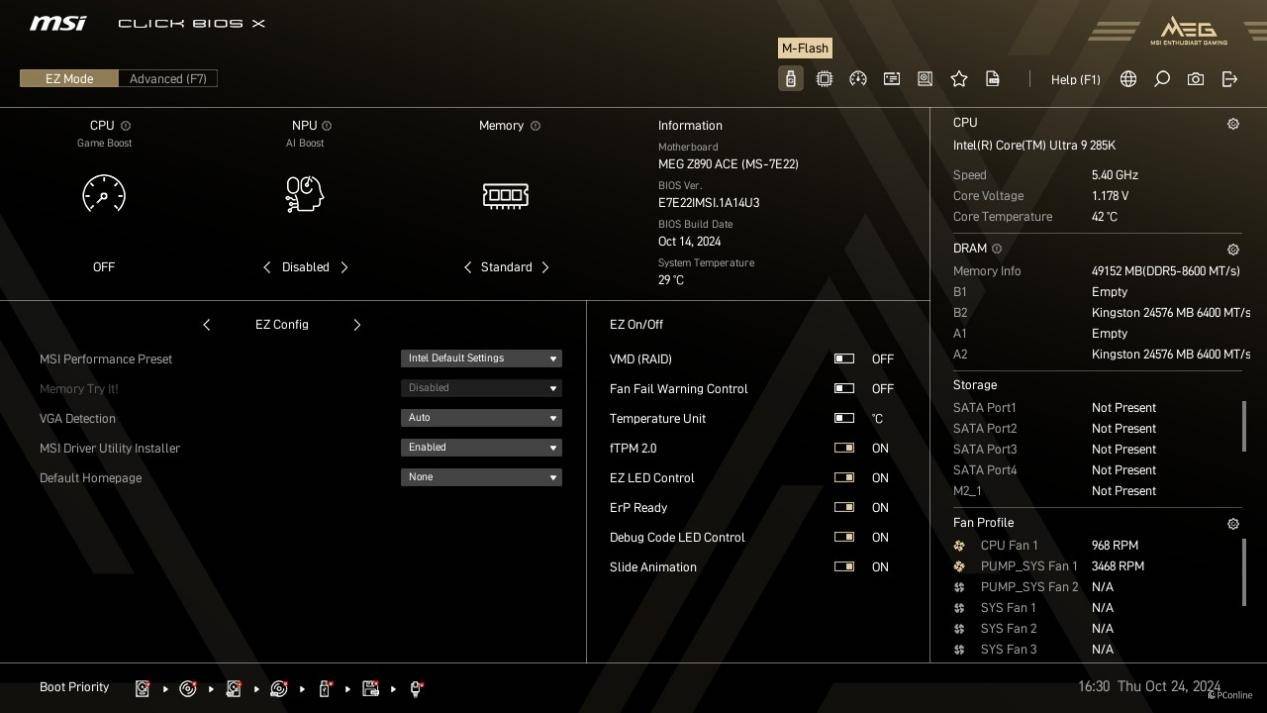Click the CPU chip icon in top toolbar
This screenshot has width=1267, height=713.
tap(824, 79)
